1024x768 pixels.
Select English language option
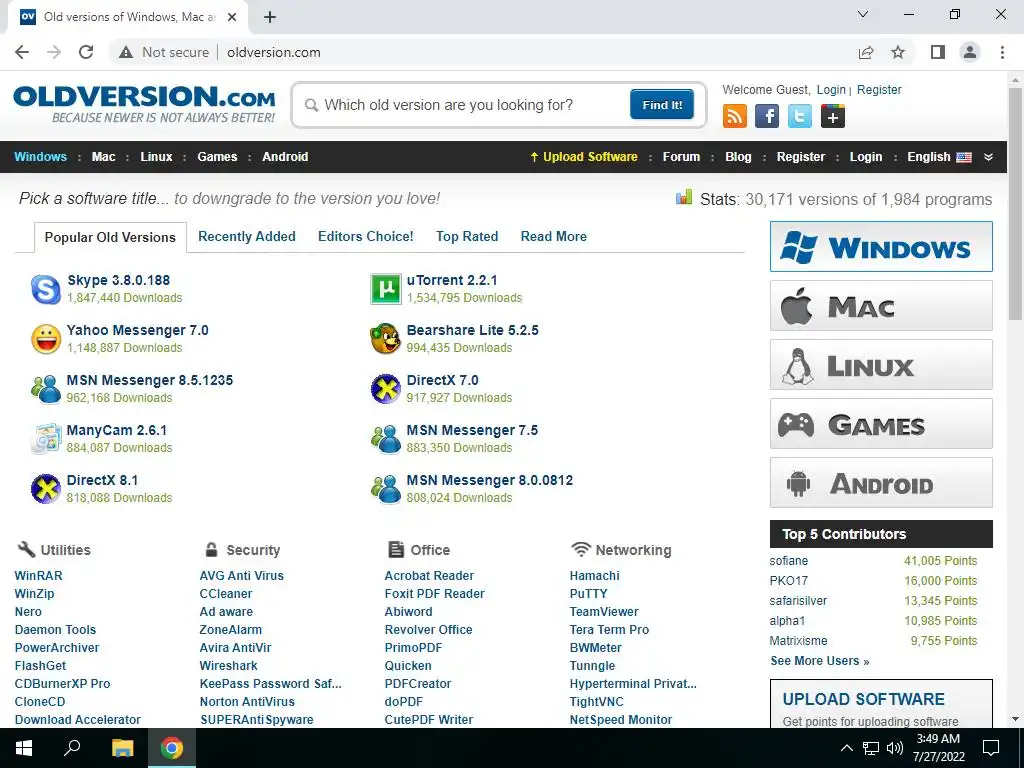point(939,157)
